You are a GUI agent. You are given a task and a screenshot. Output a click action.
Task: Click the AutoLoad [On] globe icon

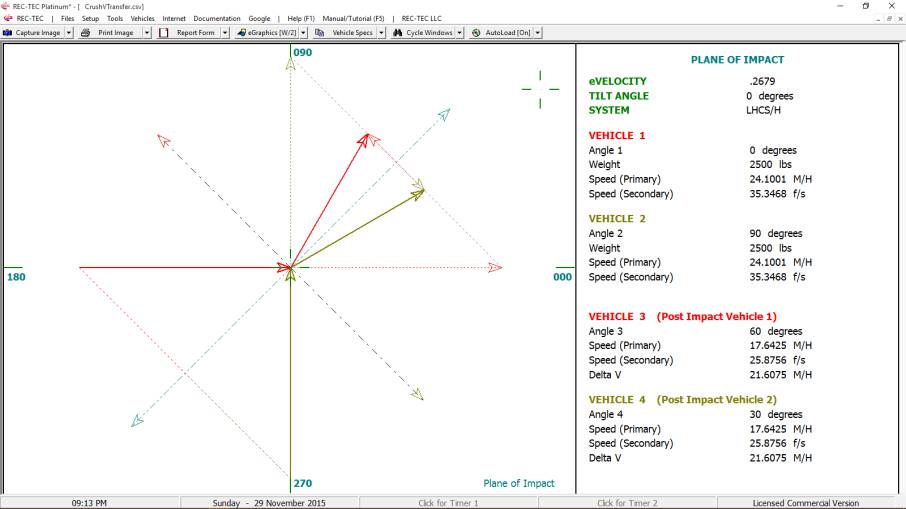[476, 33]
